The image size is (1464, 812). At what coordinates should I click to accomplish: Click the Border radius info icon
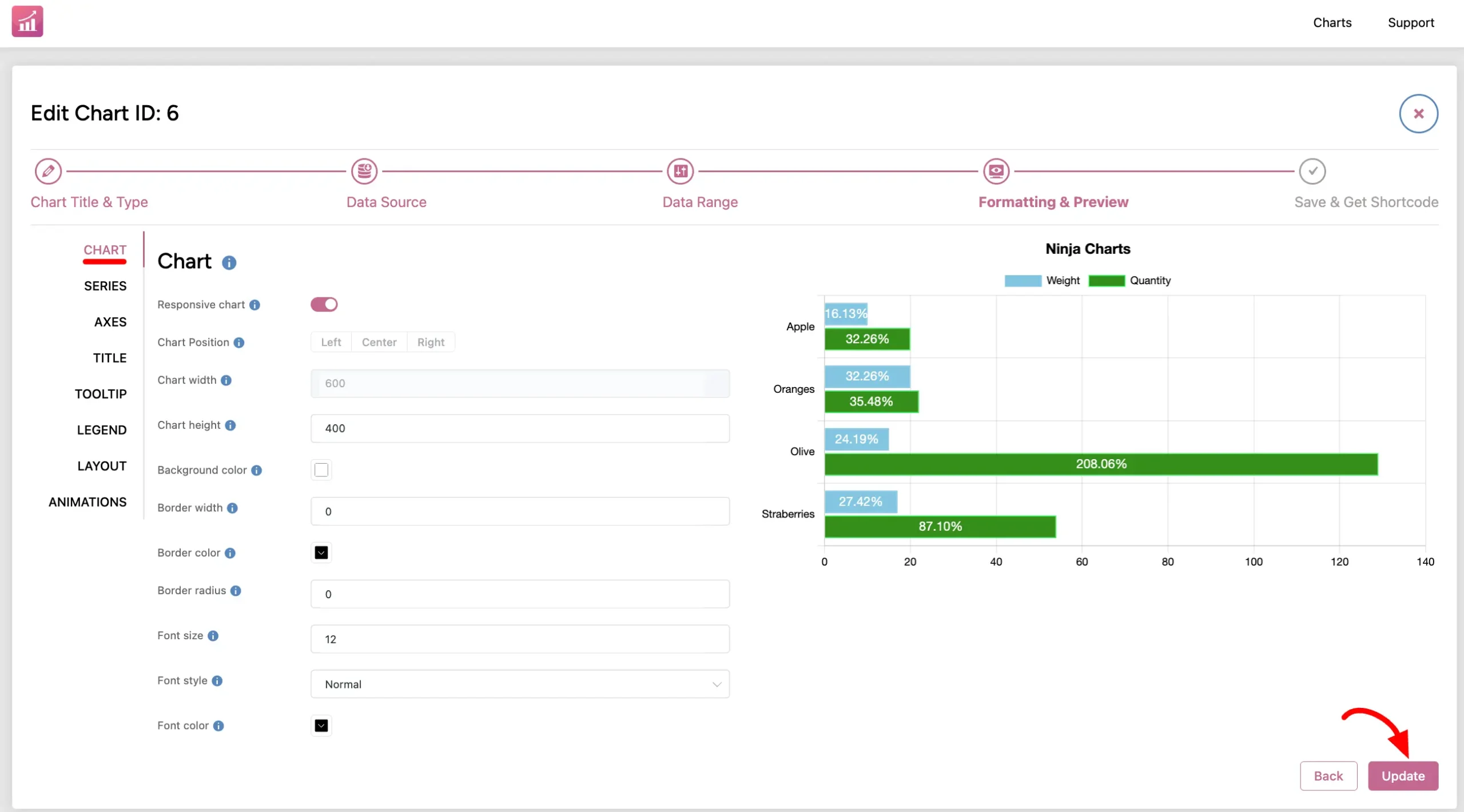pos(236,591)
